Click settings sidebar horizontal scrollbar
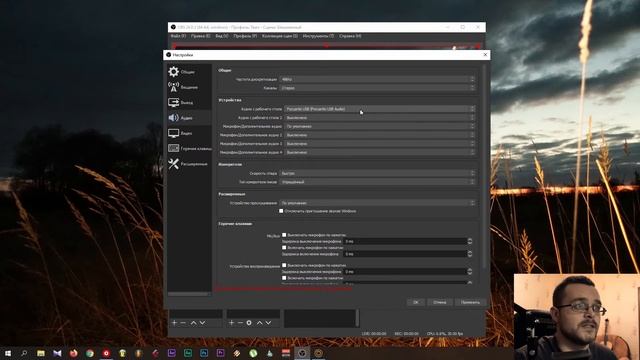This screenshot has width=640, height=360. click(x=189, y=293)
